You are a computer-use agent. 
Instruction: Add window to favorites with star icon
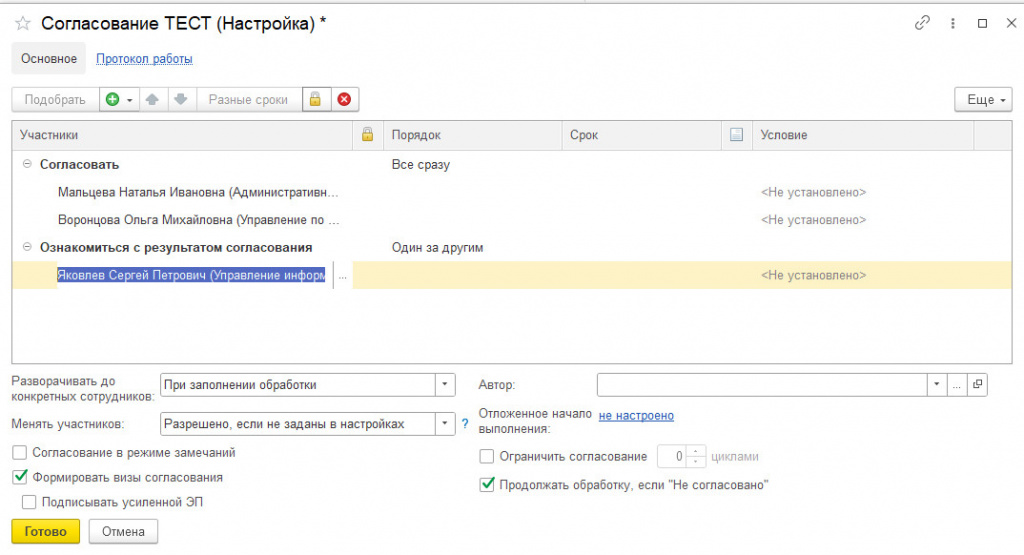tap(23, 24)
